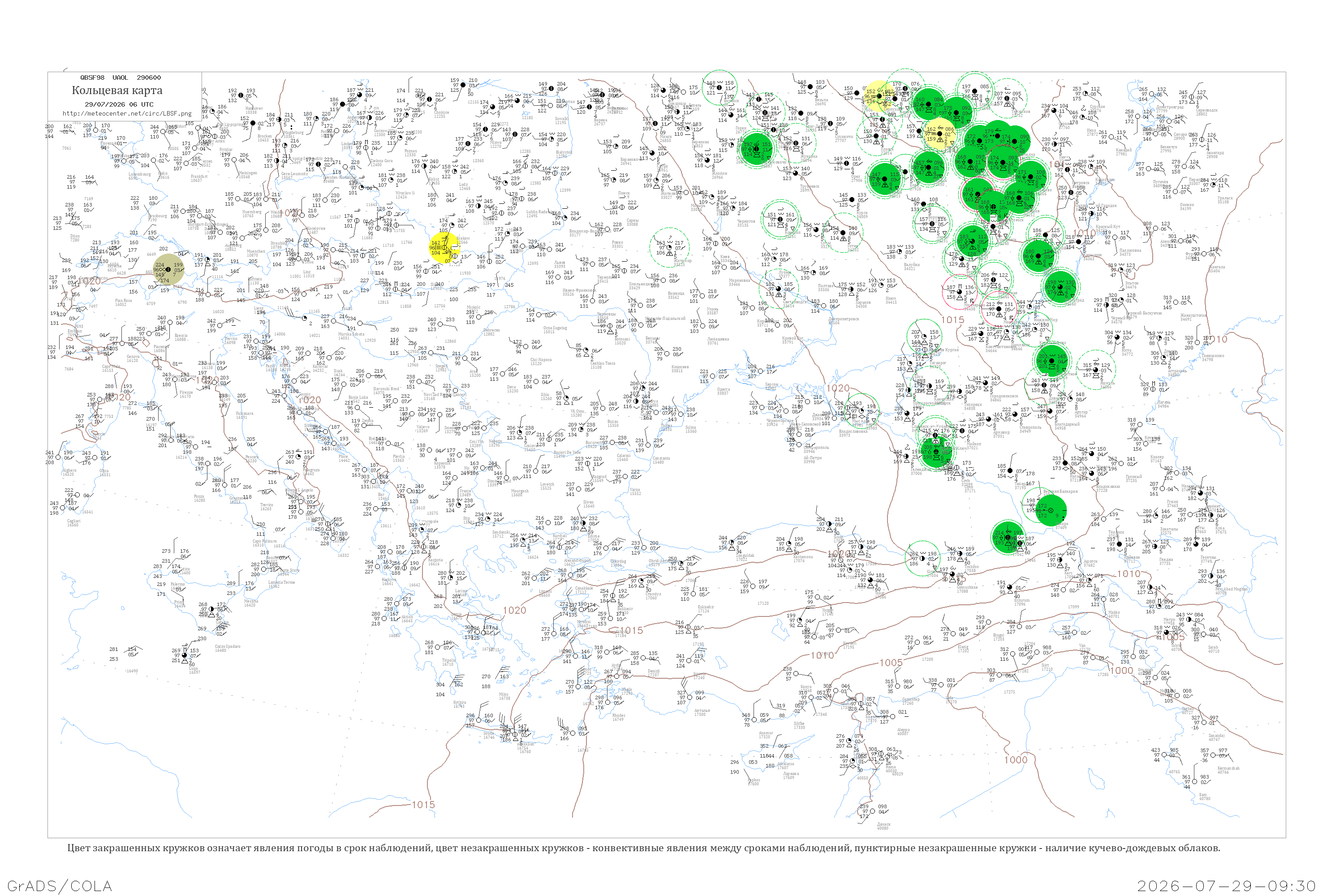Click the header code "QBSF98 UAOL 290600"

(x=121, y=77)
